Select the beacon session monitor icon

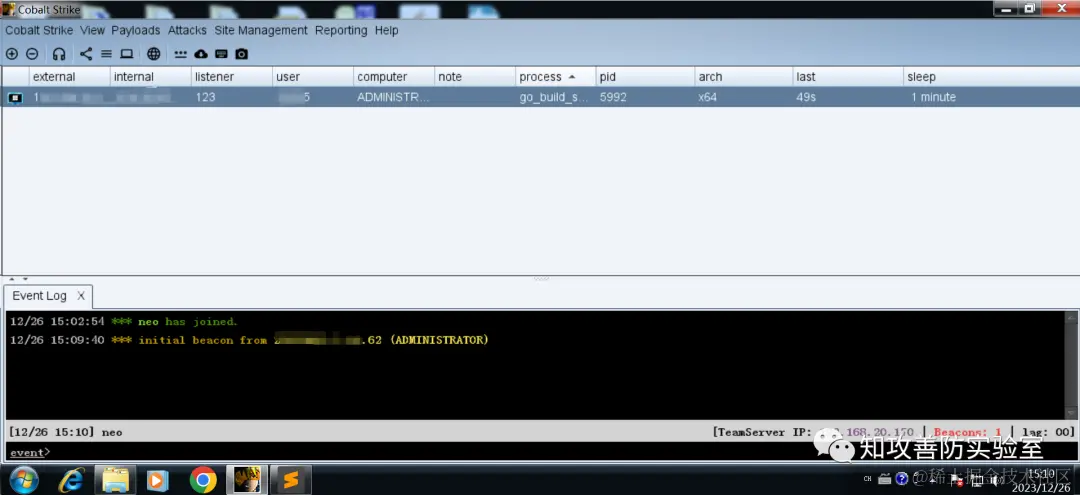pos(15,98)
